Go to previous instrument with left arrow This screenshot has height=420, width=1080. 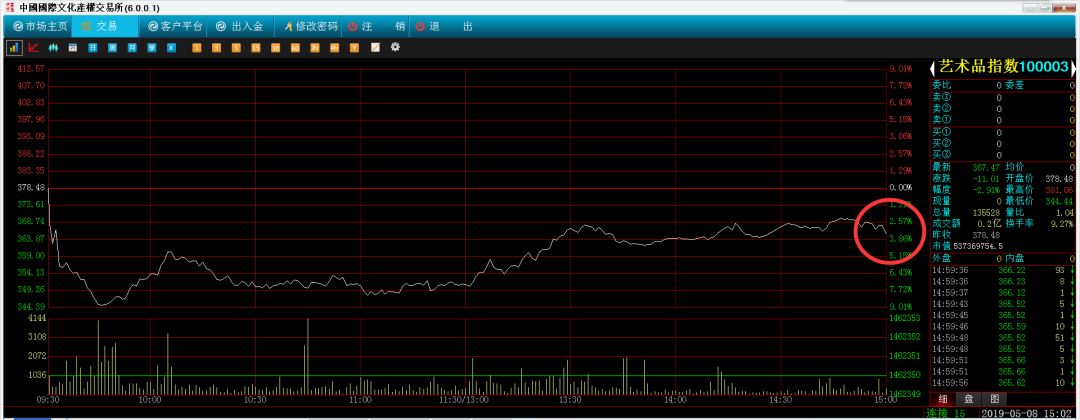coord(933,67)
